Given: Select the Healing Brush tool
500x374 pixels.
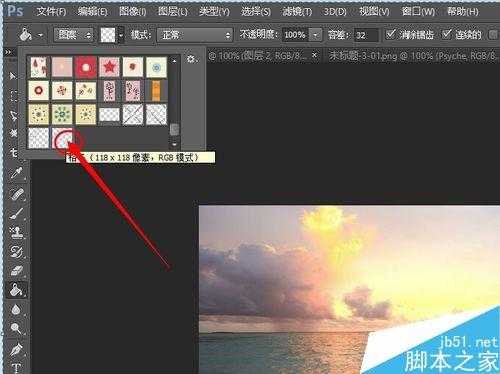Looking at the screenshot, I should (16, 194).
